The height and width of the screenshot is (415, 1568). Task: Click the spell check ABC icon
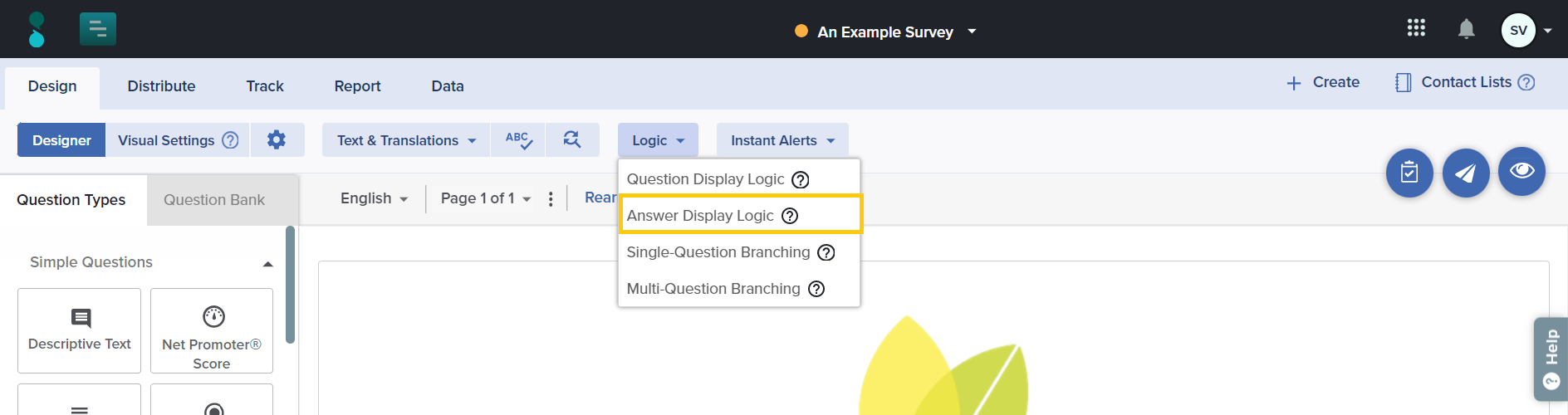pyautogui.click(x=518, y=140)
